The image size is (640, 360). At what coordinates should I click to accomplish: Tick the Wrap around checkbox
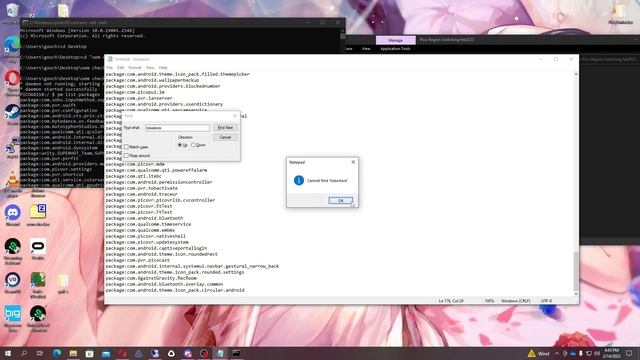coord(127,156)
